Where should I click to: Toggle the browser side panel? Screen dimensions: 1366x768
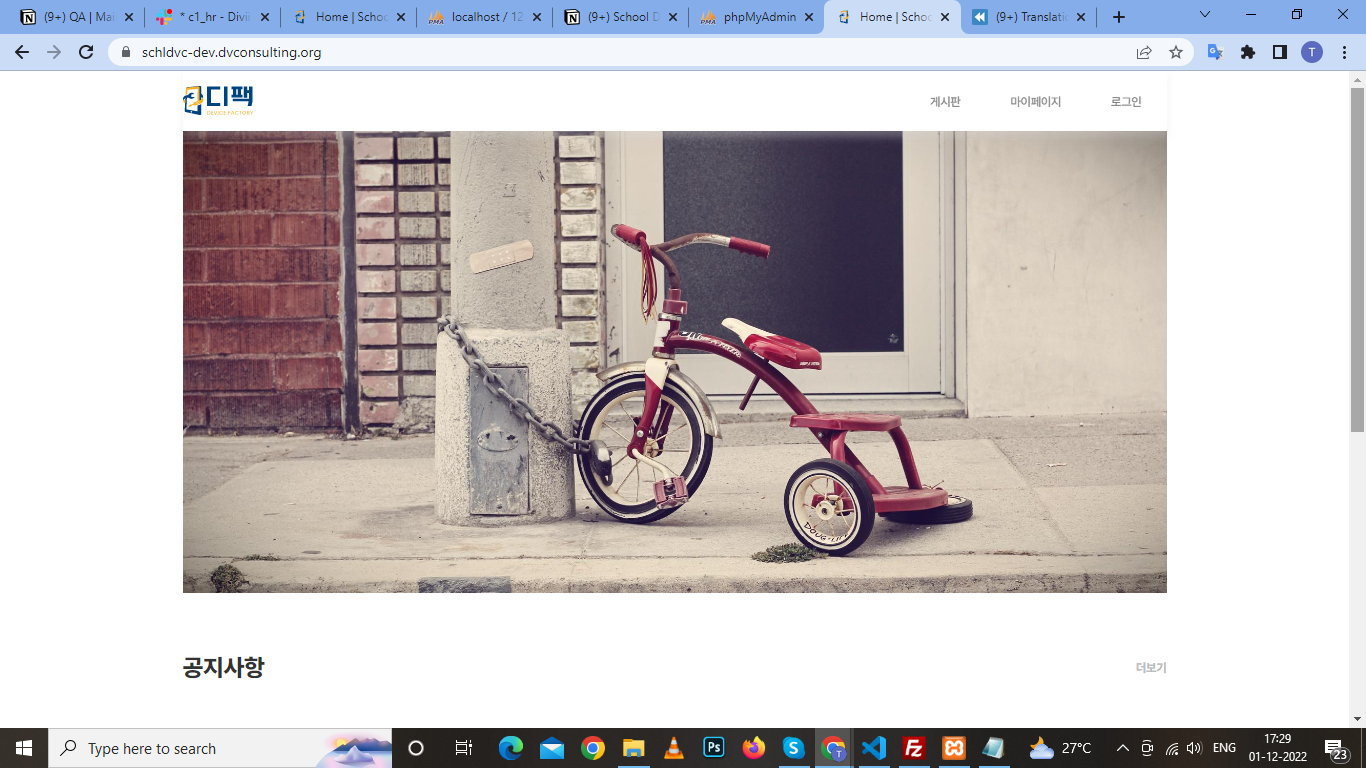click(x=1279, y=52)
